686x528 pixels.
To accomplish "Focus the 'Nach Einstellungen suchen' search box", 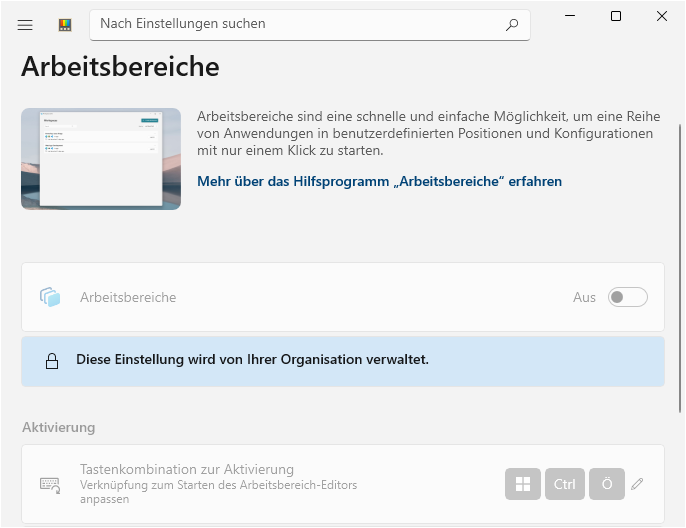I will (310, 25).
